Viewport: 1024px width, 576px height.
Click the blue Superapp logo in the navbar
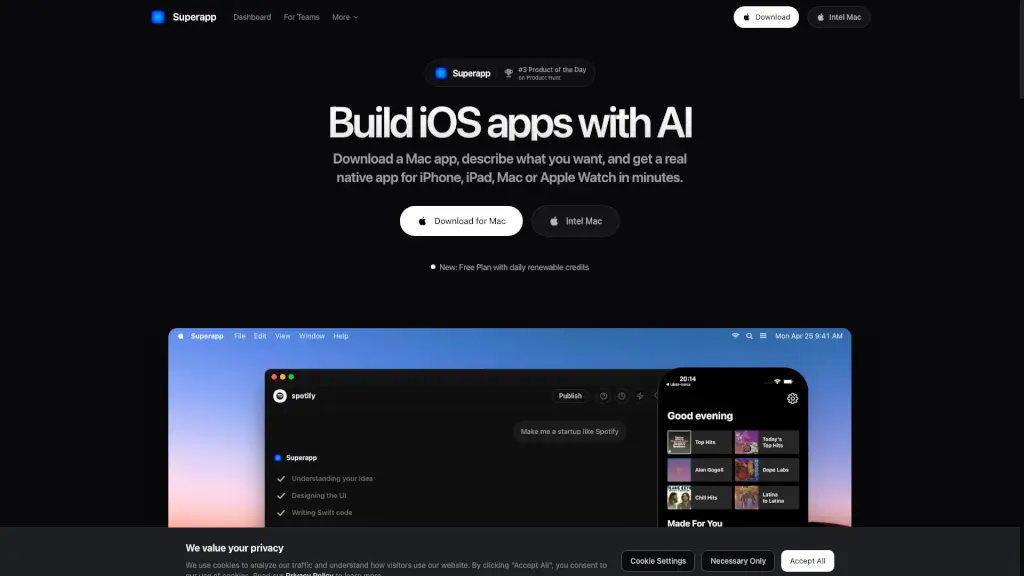[158, 17]
